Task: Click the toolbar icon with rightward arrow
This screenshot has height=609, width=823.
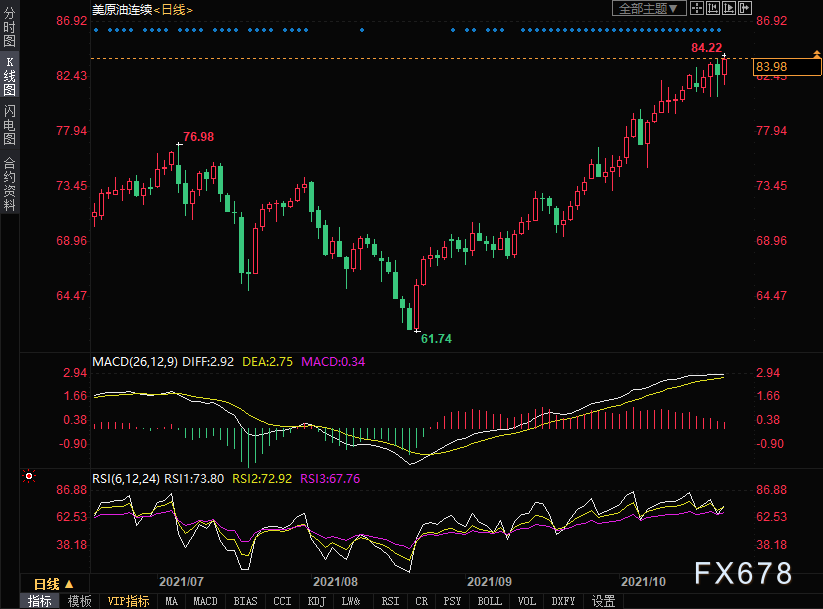Action: [745, 8]
